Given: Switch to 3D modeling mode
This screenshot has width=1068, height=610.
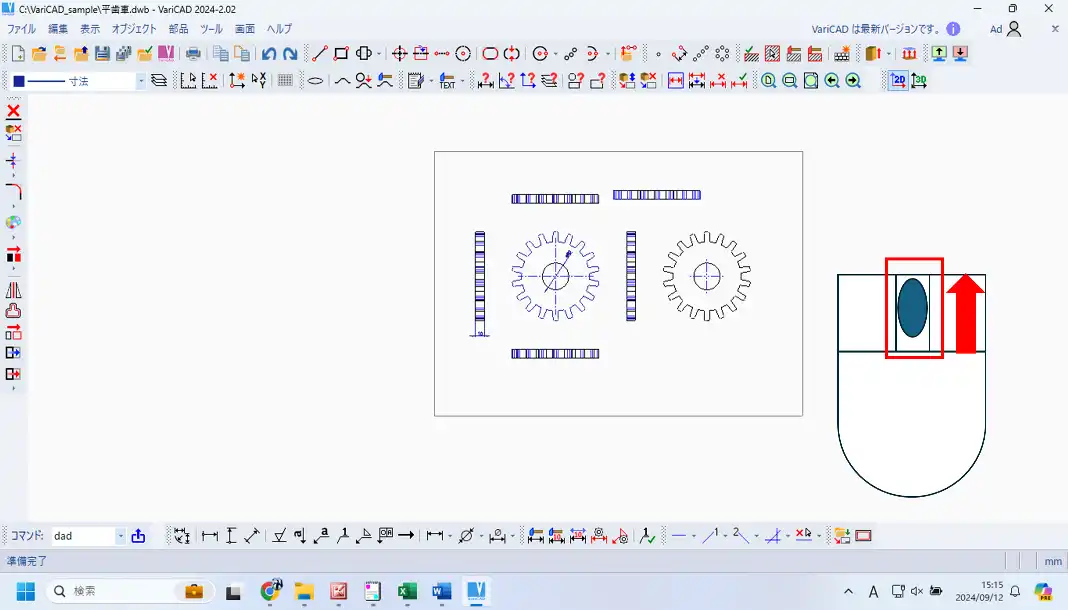Looking at the screenshot, I should 919,81.
